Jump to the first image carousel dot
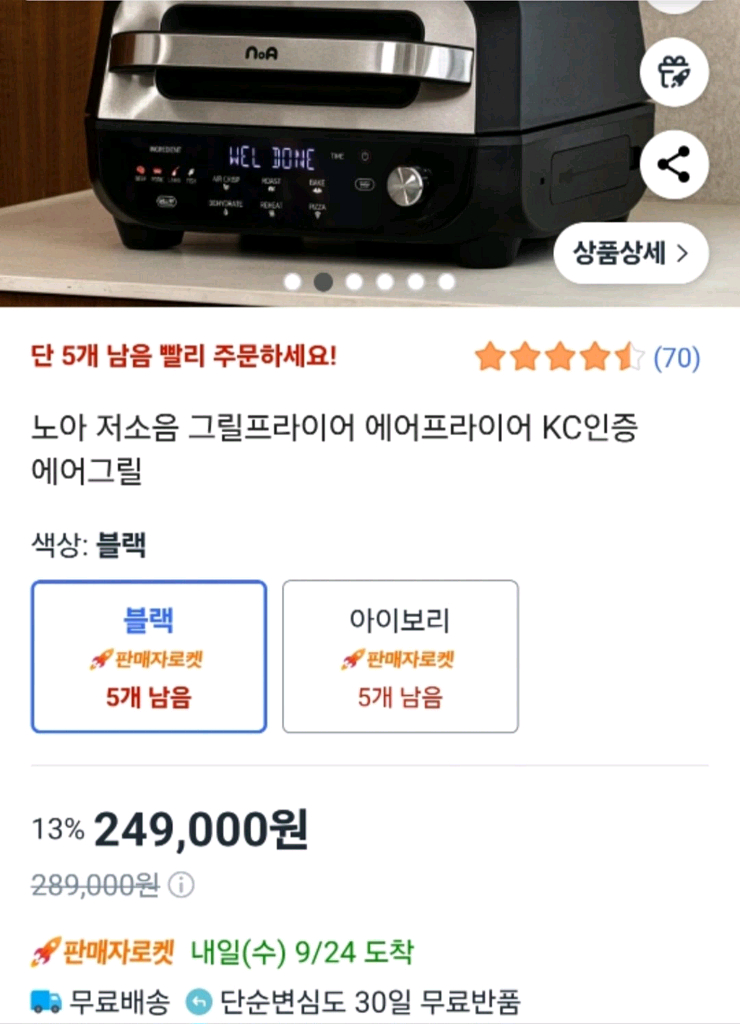The image size is (740, 1024). tap(292, 282)
